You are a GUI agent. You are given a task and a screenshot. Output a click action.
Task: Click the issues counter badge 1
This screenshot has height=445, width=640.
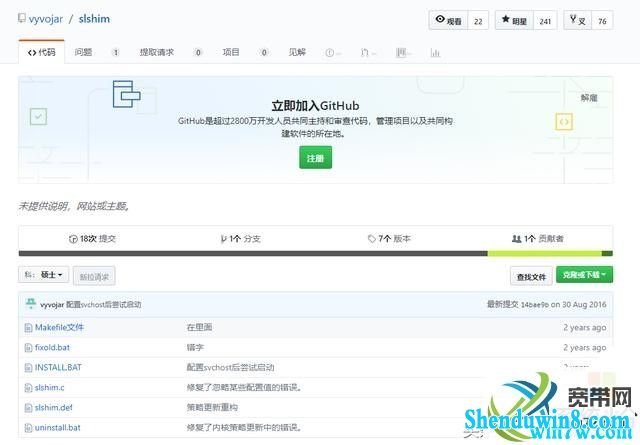[x=116, y=52]
